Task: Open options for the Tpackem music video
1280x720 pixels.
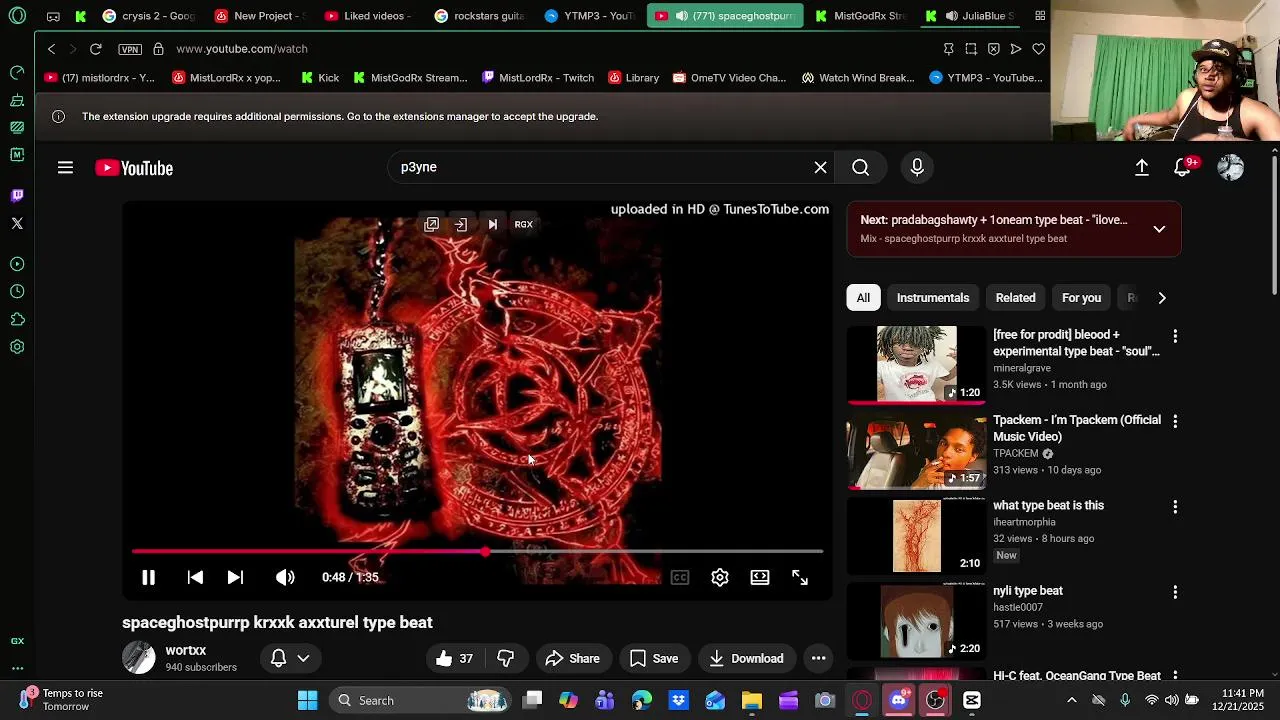Action: click(1175, 422)
